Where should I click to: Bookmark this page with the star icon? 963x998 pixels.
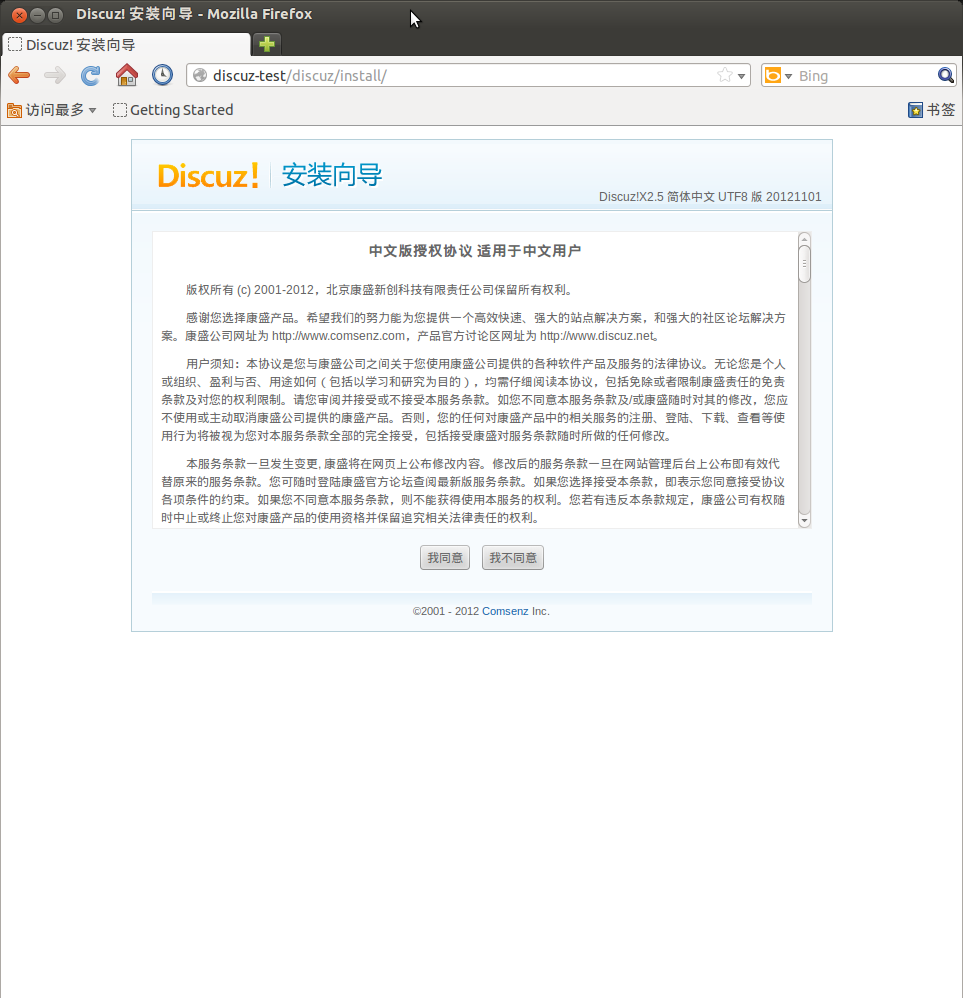pyautogui.click(x=724, y=75)
